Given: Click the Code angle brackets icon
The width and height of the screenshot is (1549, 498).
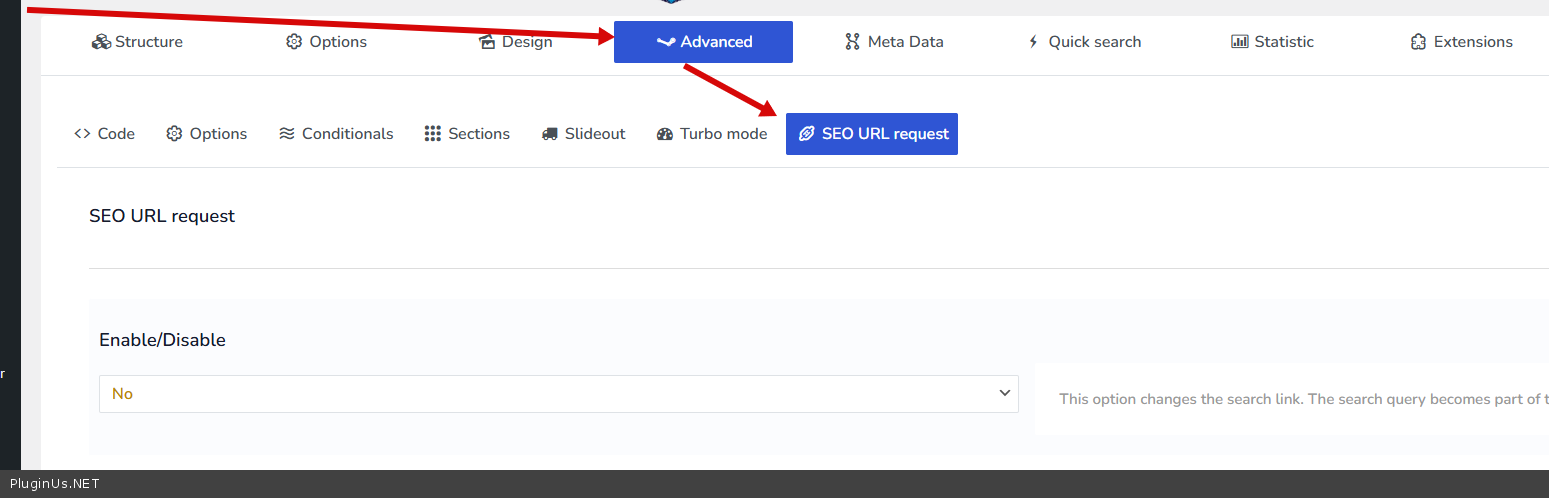Looking at the screenshot, I should 82,134.
